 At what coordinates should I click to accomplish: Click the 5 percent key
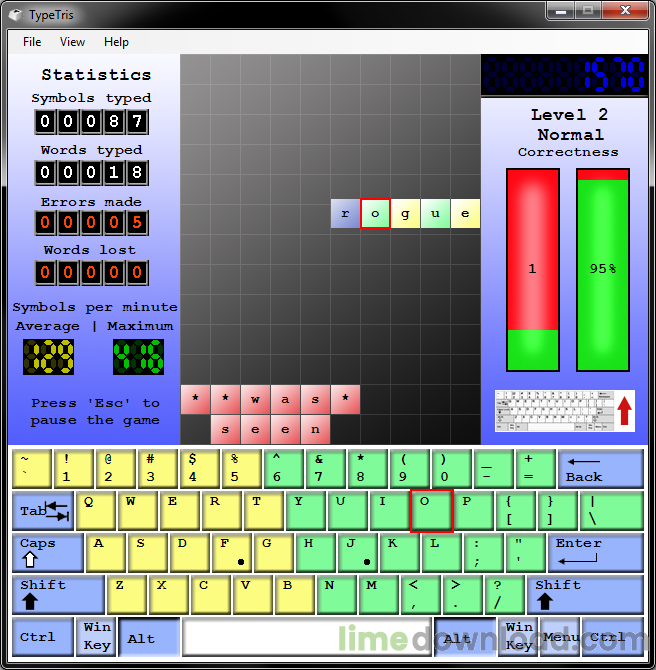[241, 469]
